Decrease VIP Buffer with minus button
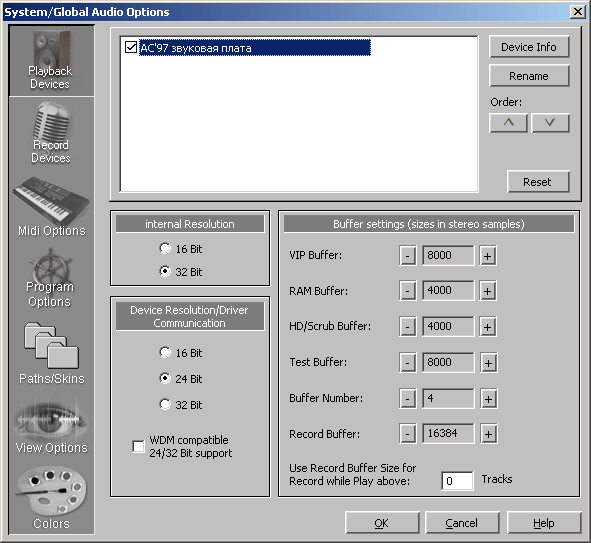Image resolution: width=591 pixels, height=543 pixels. click(x=407, y=256)
